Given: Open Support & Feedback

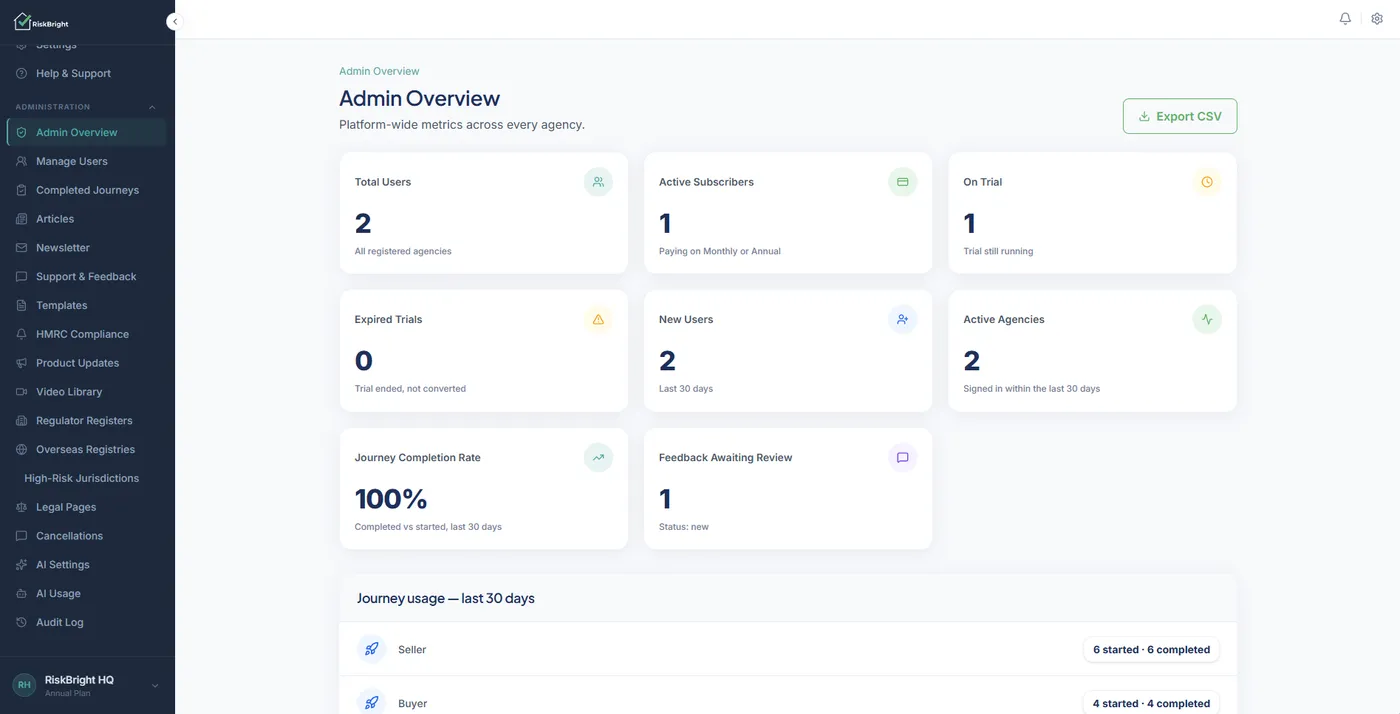Looking at the screenshot, I should click(86, 277).
